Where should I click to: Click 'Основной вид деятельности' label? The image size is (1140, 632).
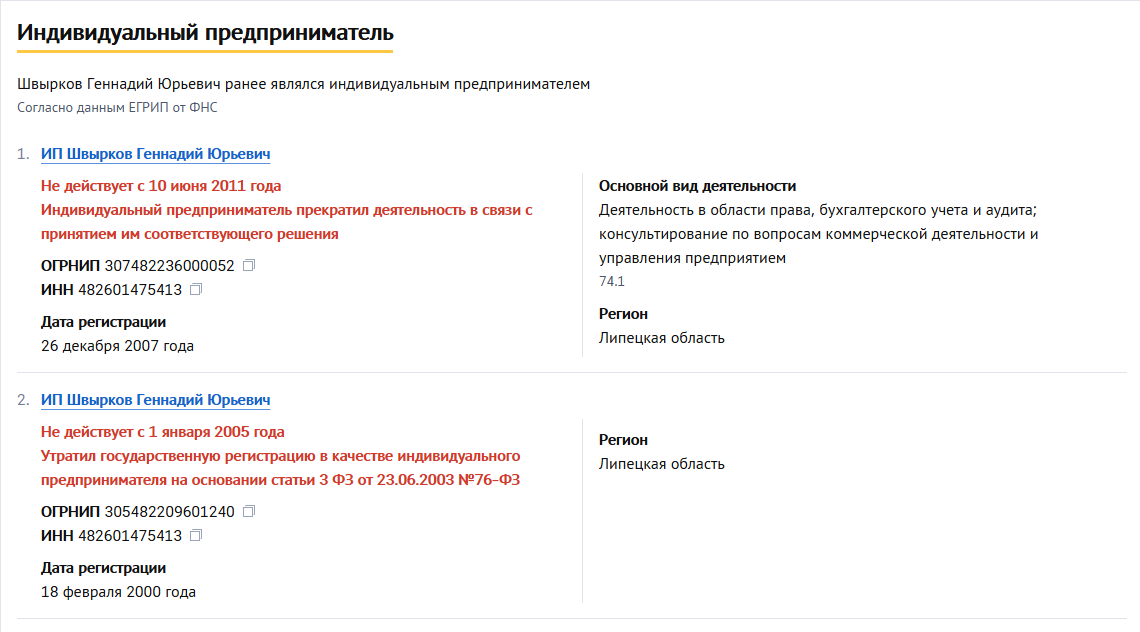tap(697, 186)
